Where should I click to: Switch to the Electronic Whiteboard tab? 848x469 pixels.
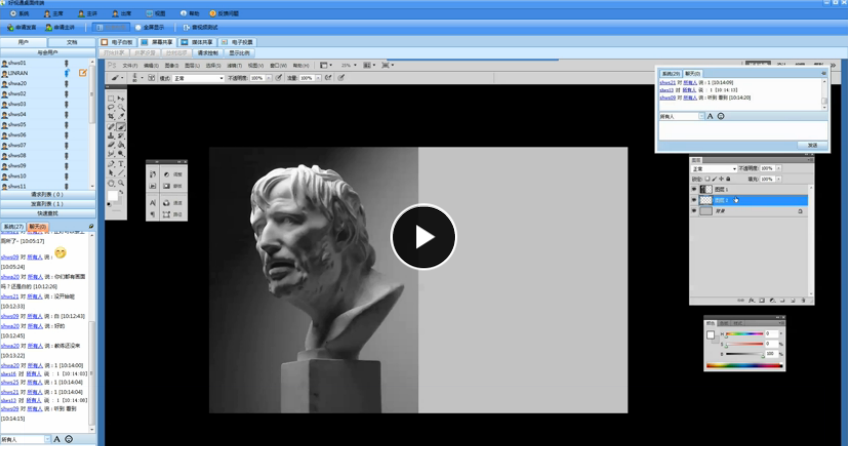pyautogui.click(x=117, y=42)
